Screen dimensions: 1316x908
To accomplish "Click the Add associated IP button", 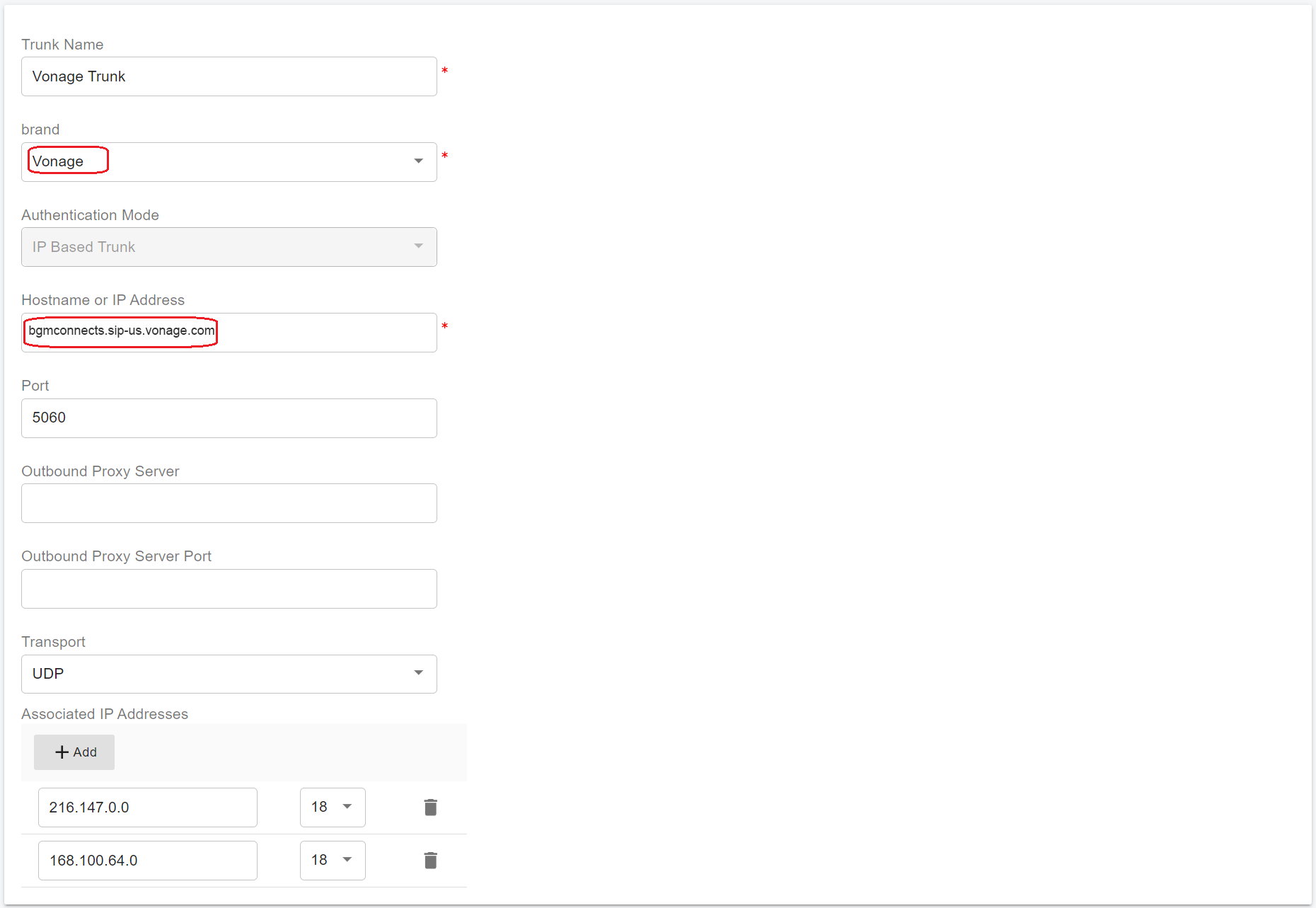I will (74, 752).
